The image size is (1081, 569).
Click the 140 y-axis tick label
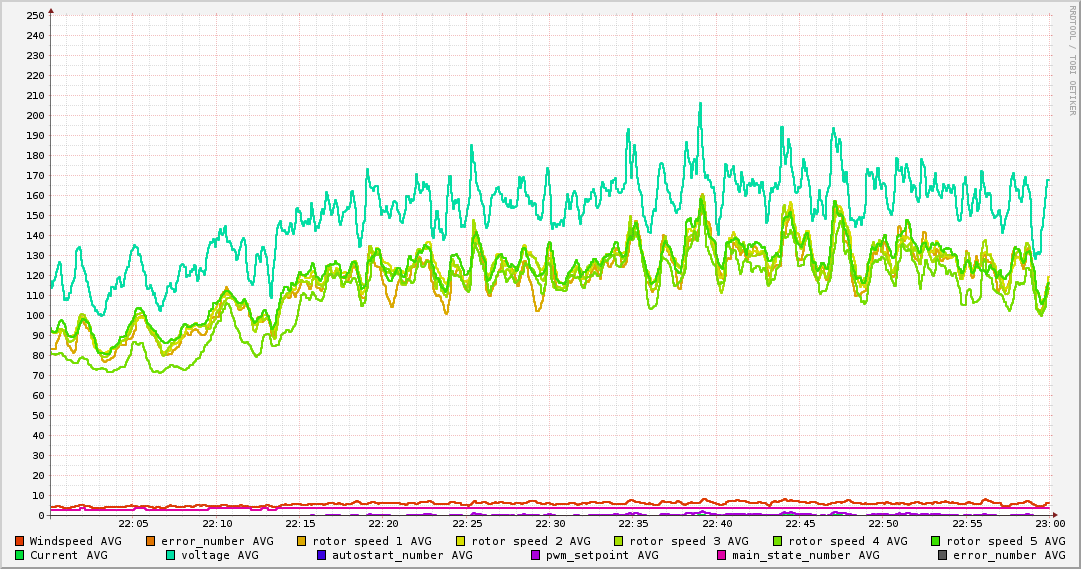click(34, 235)
